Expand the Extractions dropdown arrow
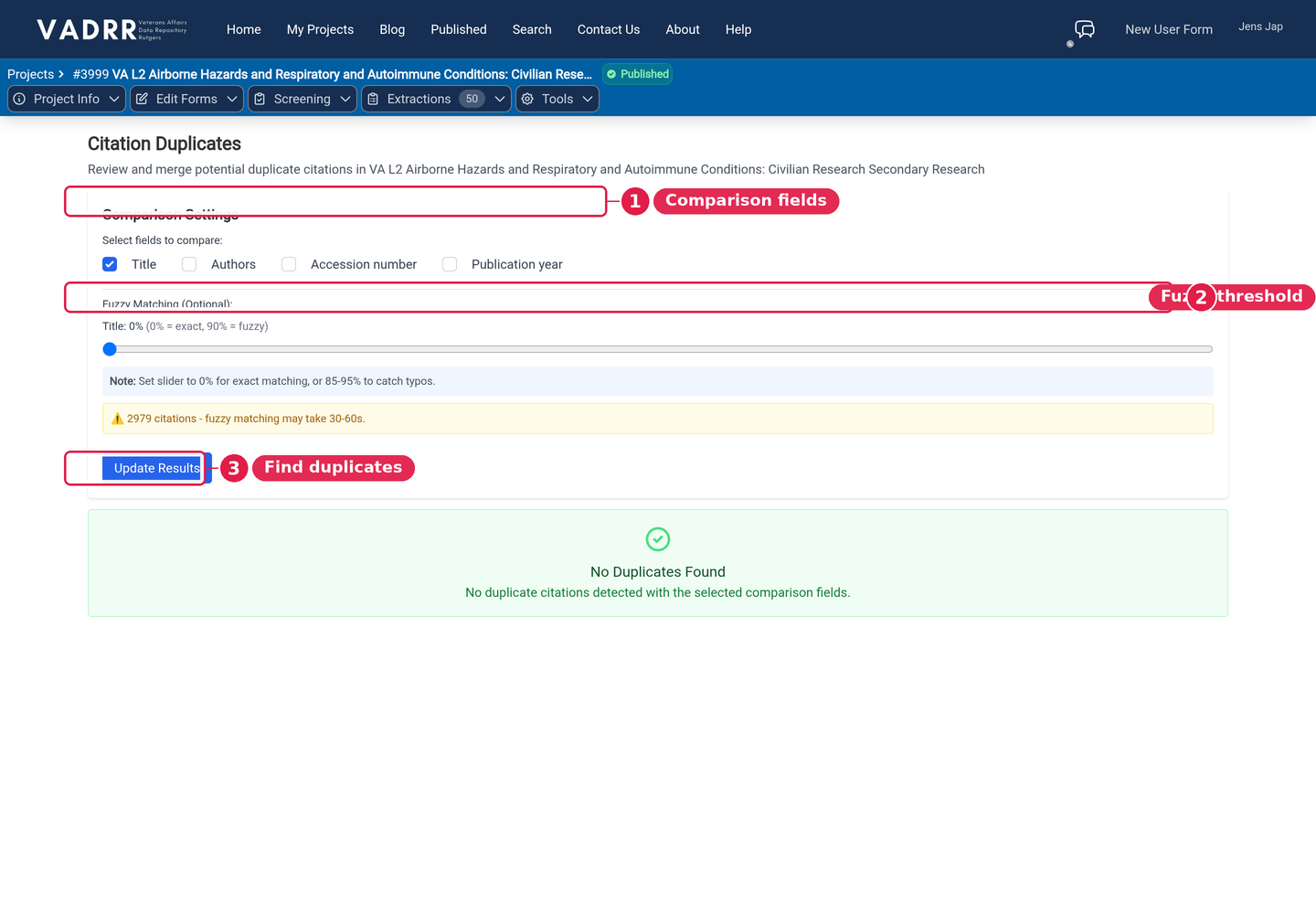 pos(500,99)
